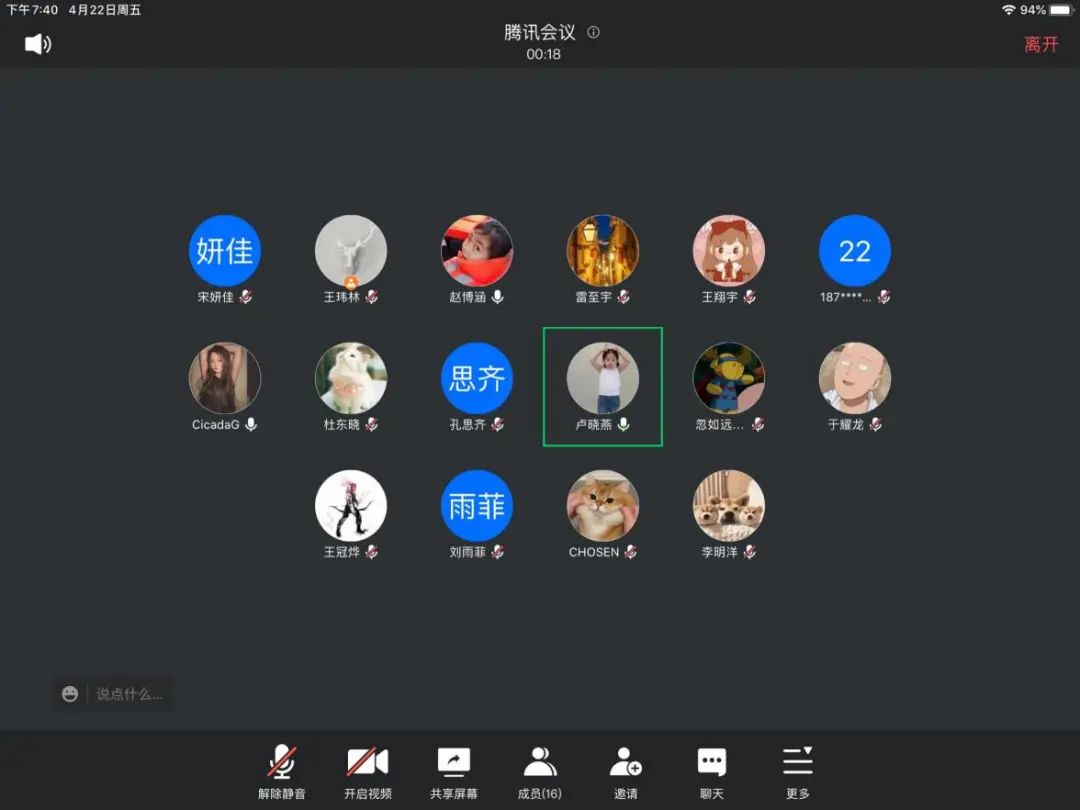This screenshot has height=810, width=1080.
Task: Tap muted mic icon beside 187****
Action: 884,297
